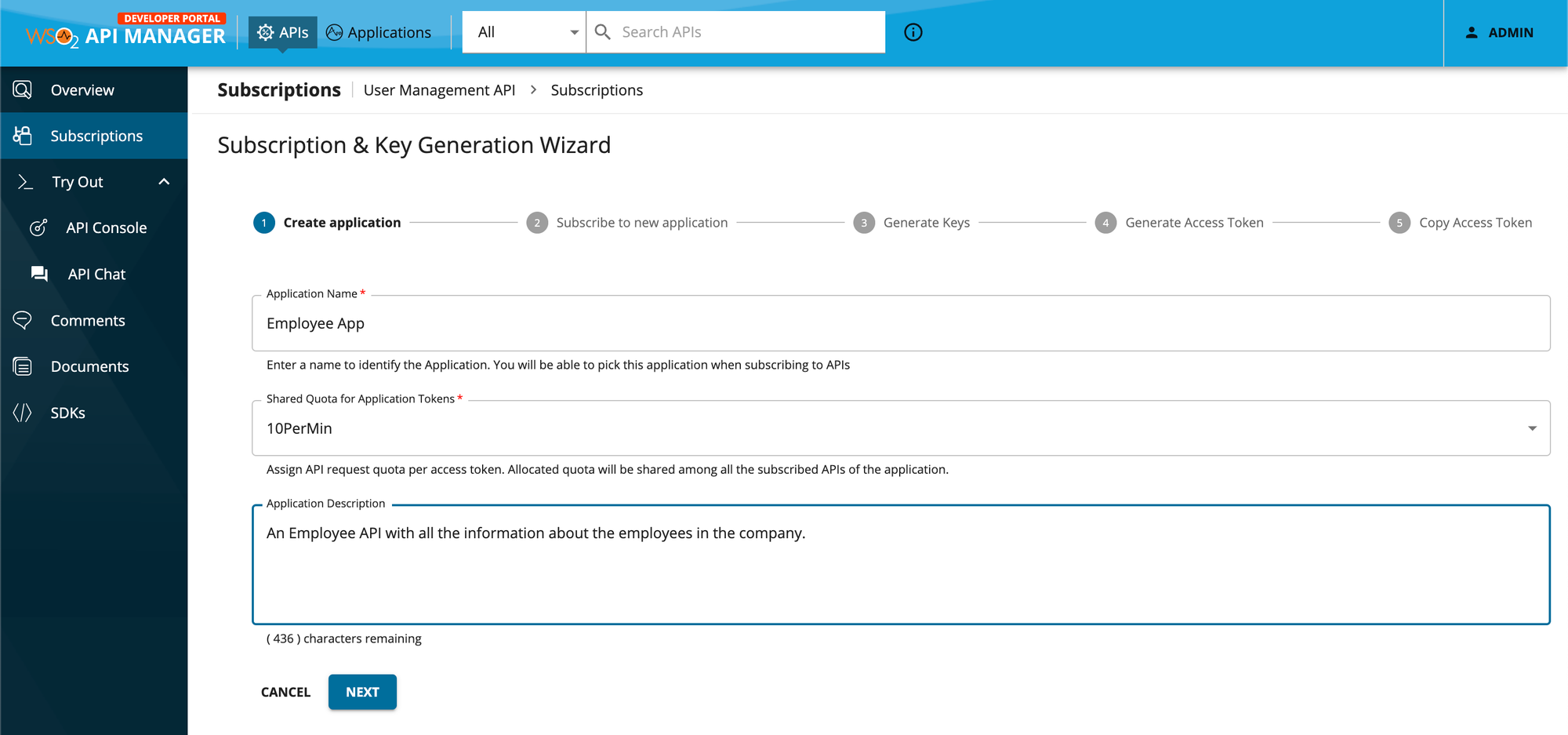Click step 4 circle icon

coord(1105,223)
